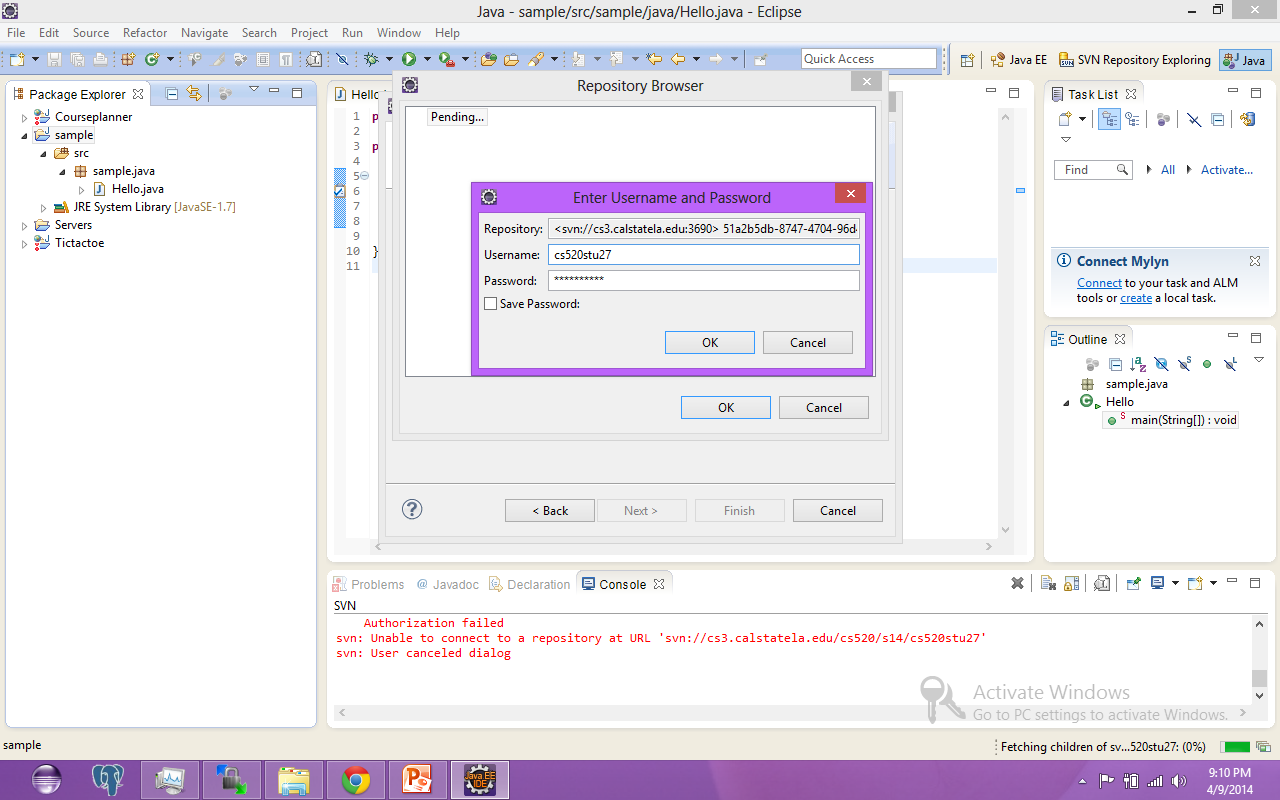The height and width of the screenshot is (800, 1280).
Task: Click the Username input field
Action: [x=703, y=255]
